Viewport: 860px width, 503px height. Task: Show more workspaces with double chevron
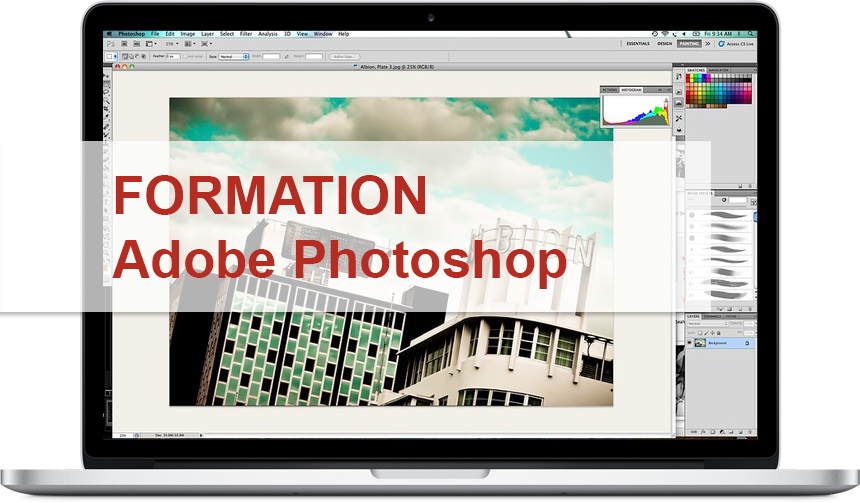[x=708, y=43]
